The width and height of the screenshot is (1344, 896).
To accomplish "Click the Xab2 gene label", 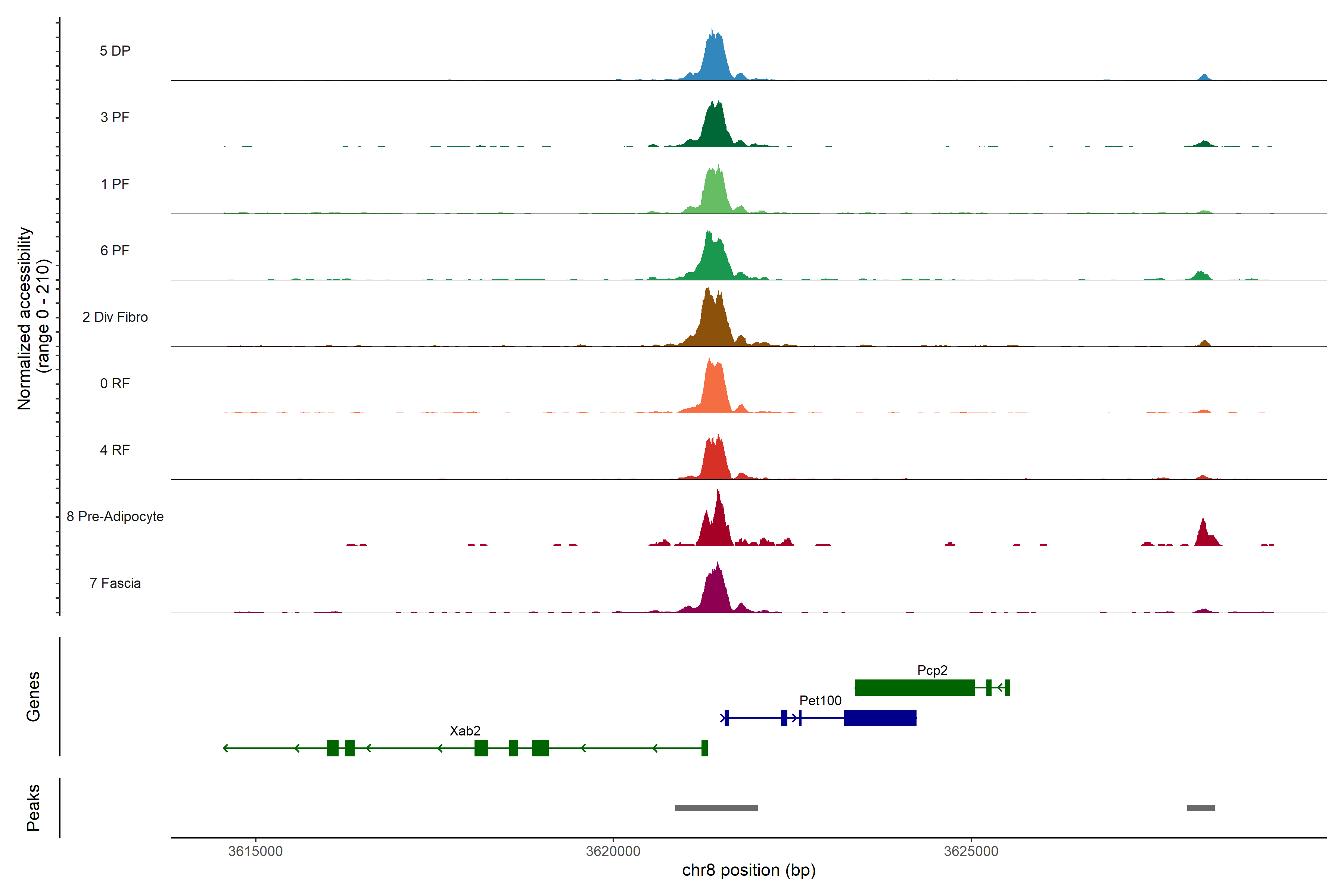I will (464, 731).
